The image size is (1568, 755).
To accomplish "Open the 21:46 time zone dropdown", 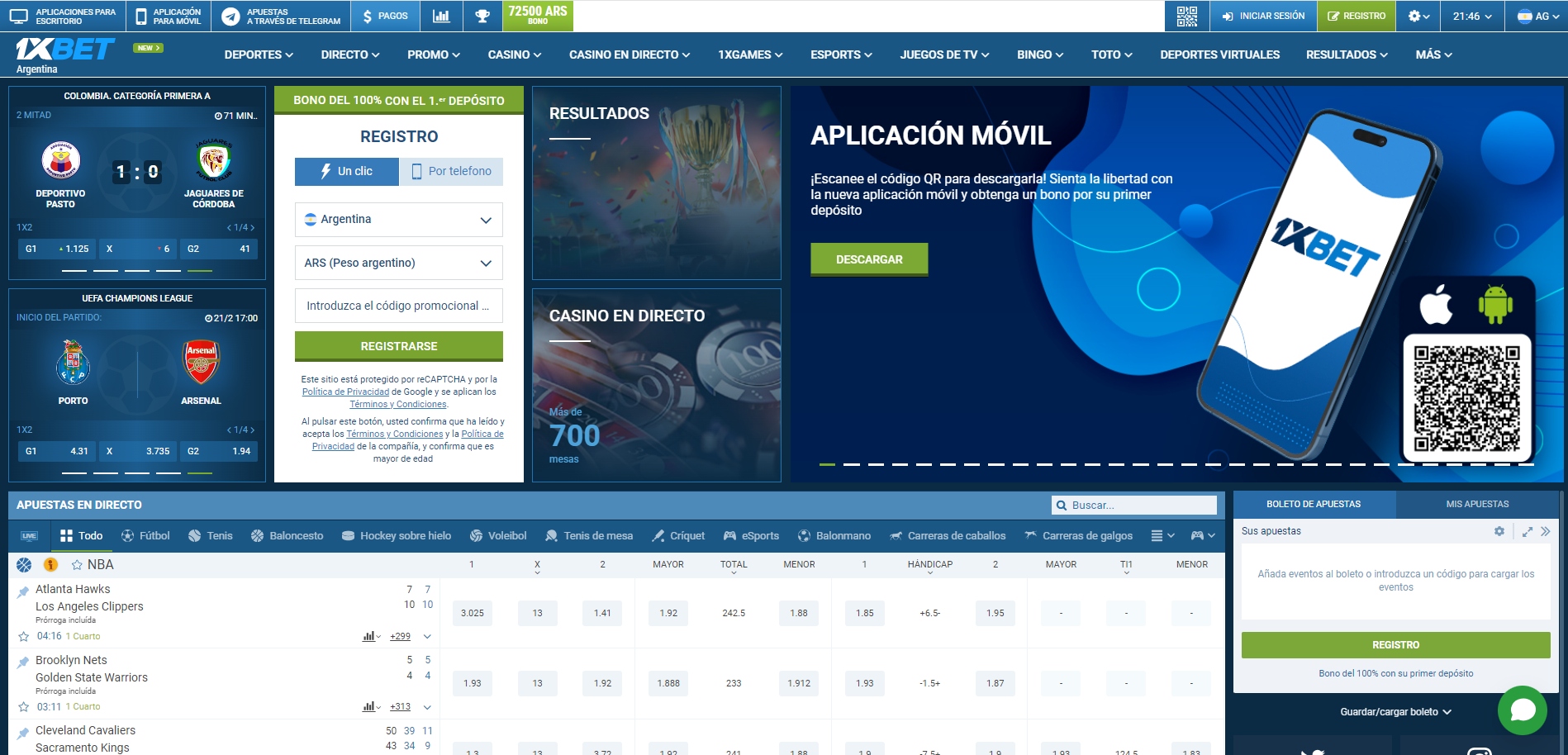I will click(1472, 16).
